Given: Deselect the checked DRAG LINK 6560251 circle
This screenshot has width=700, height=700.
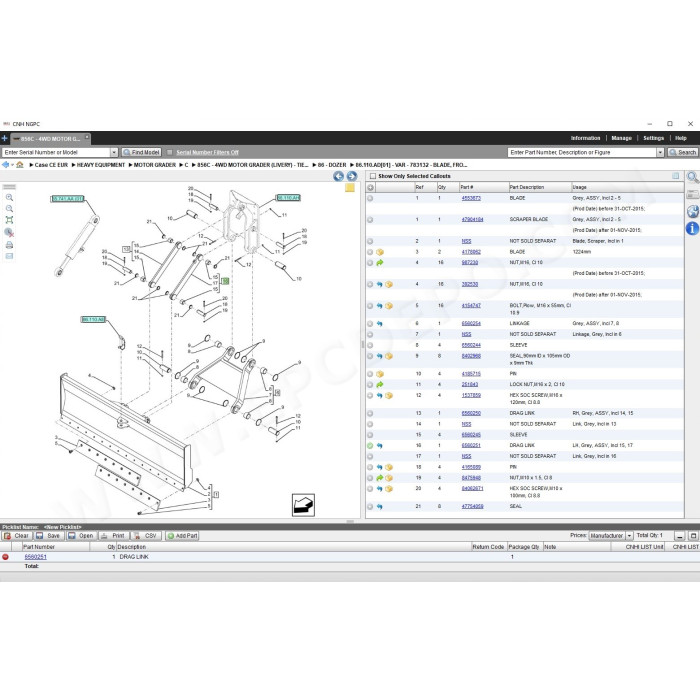Looking at the screenshot, I should pos(370,446).
